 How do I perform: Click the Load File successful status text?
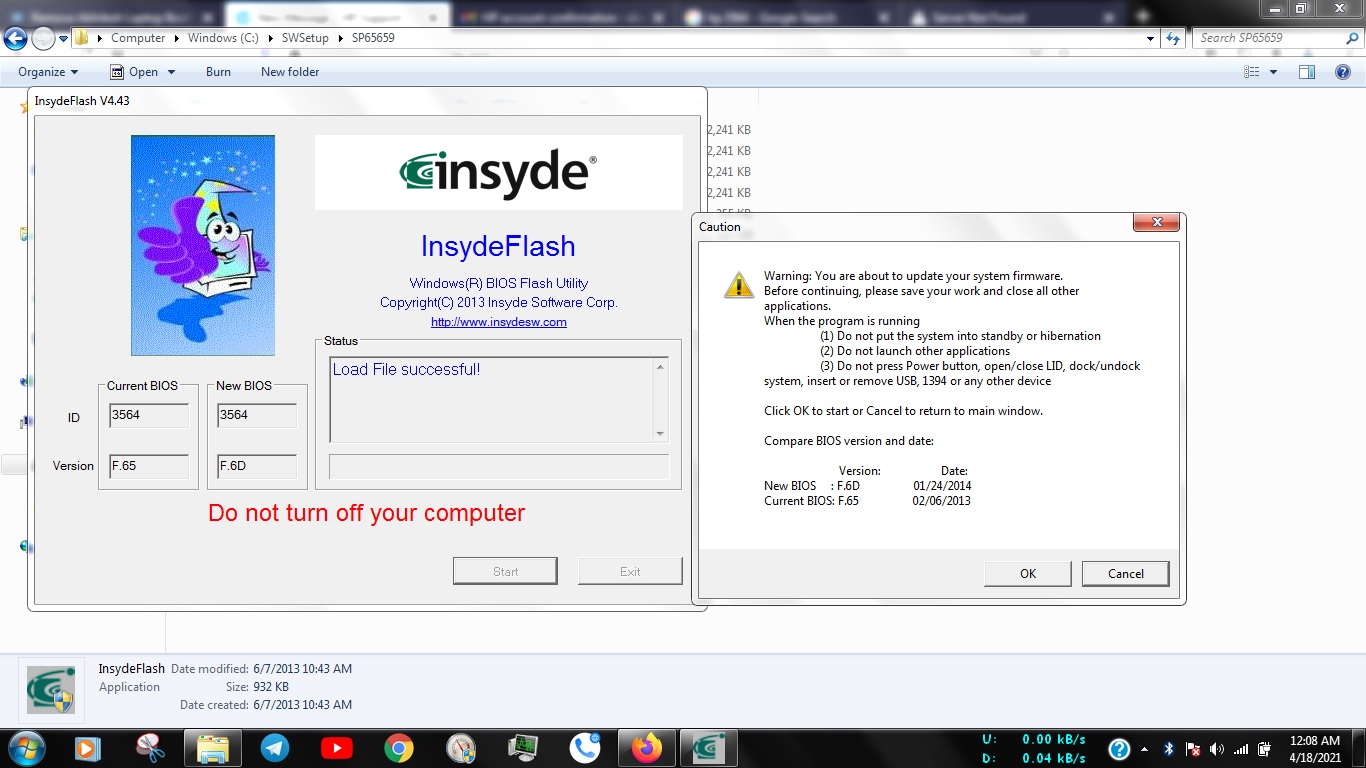(406, 369)
